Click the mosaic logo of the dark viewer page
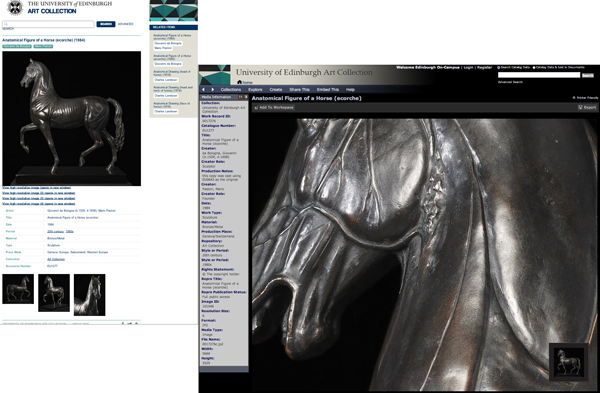The width and height of the screenshot is (600, 393). [x=215, y=75]
